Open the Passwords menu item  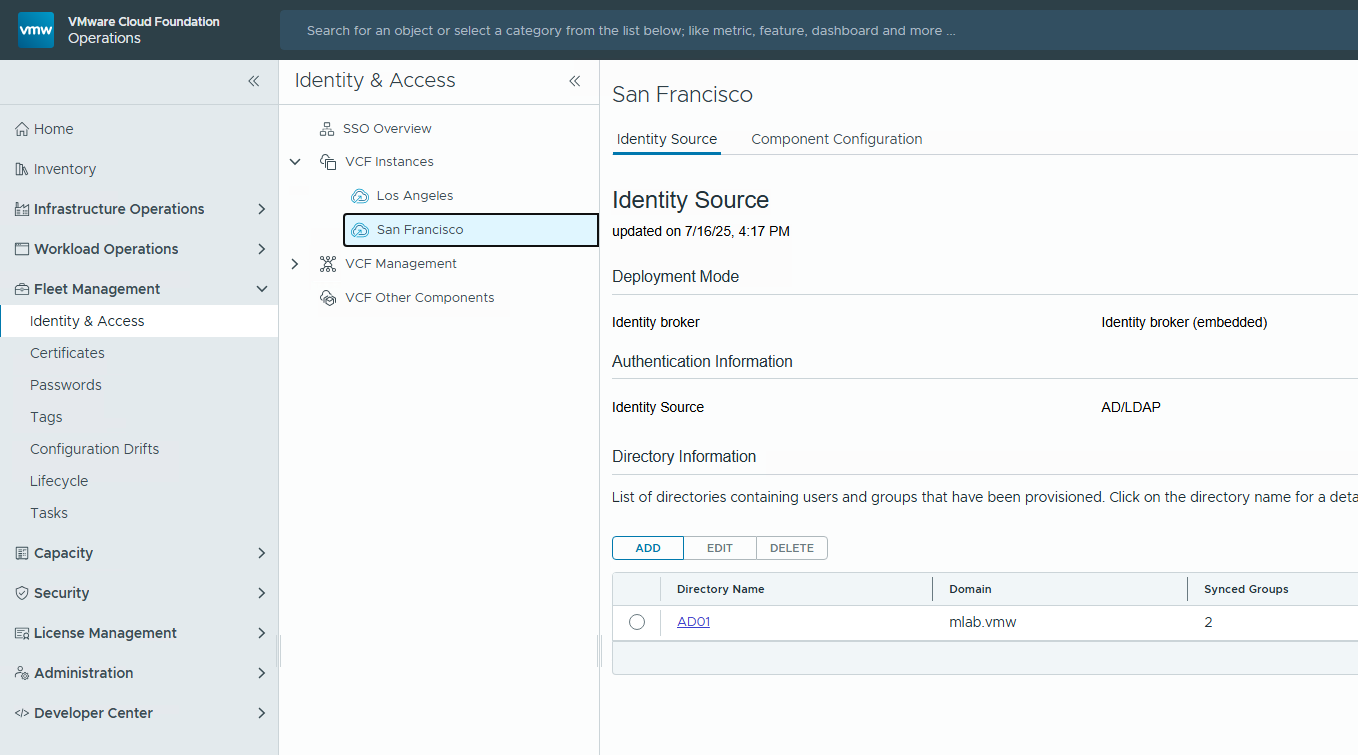pyautogui.click(x=66, y=385)
